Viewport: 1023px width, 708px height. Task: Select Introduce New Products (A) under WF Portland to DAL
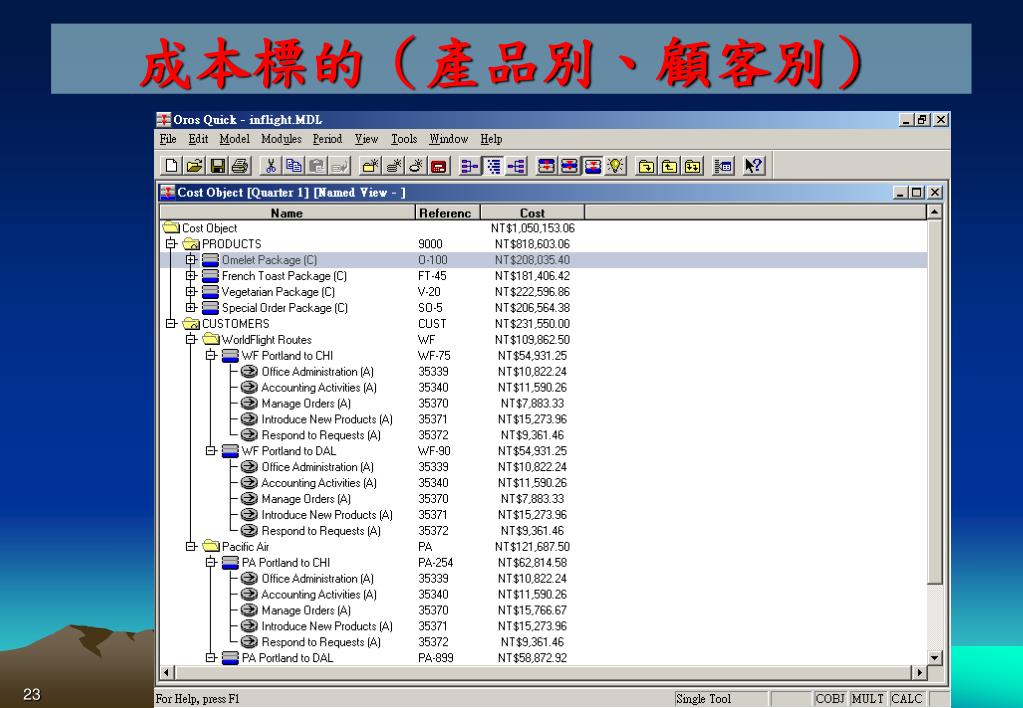pos(543,514)
